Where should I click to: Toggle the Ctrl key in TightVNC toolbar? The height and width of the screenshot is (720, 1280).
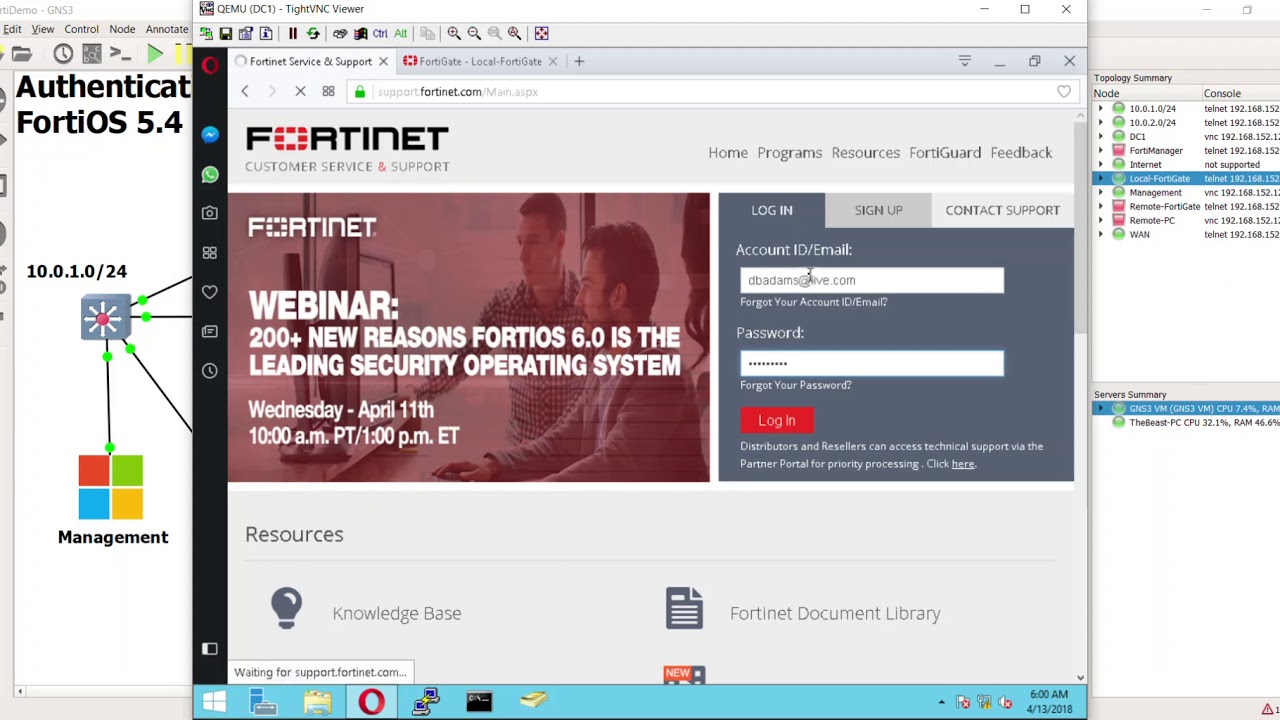tap(380, 33)
